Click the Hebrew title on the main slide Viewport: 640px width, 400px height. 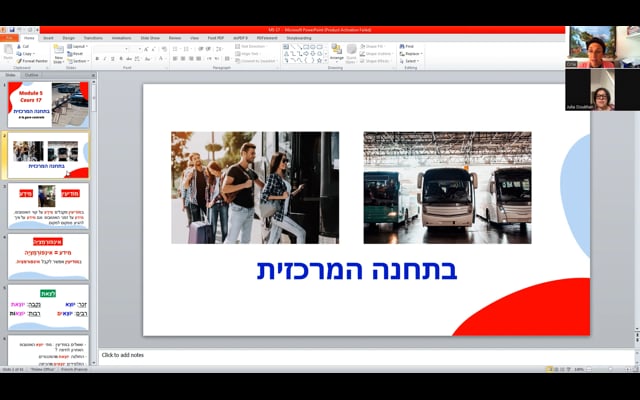[357, 270]
